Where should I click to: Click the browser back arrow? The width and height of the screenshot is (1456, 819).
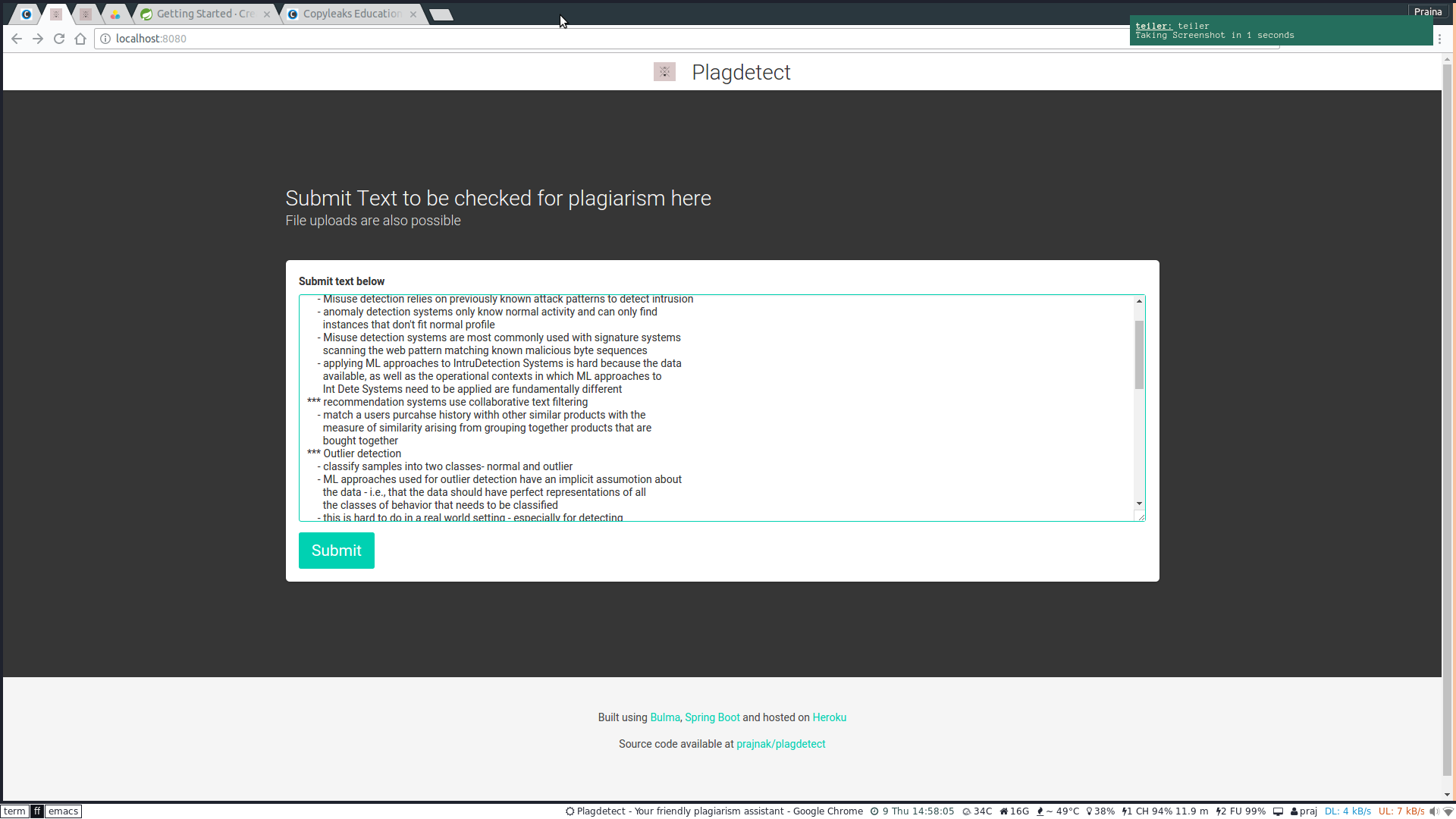[17, 39]
